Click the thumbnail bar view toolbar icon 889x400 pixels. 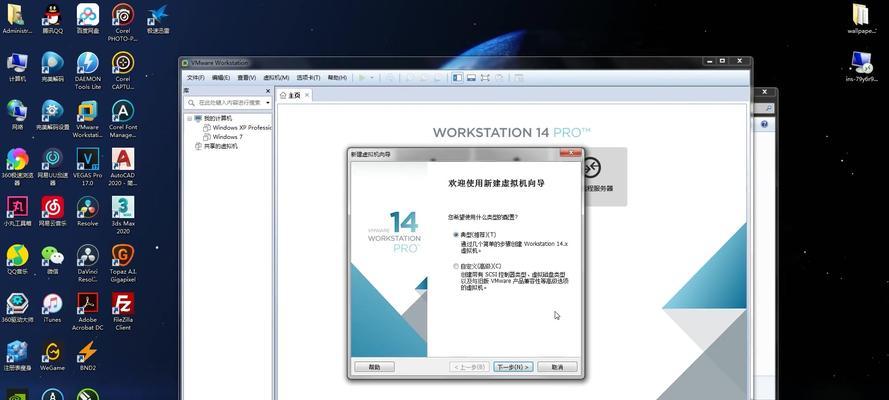pos(471,78)
